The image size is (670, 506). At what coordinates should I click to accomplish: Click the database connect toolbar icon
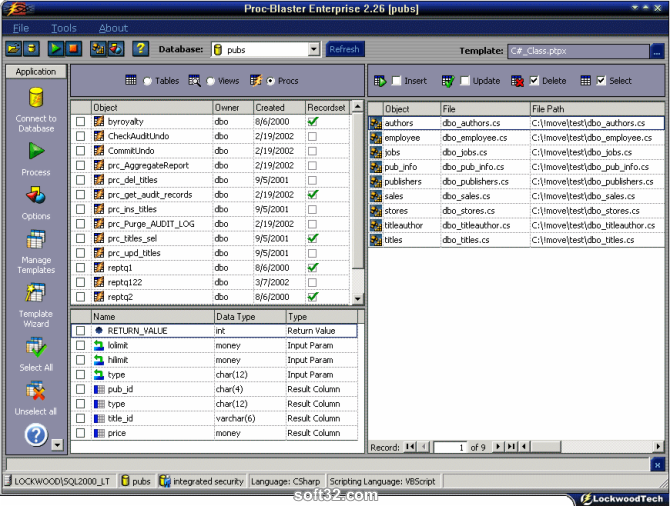click(x=31, y=49)
